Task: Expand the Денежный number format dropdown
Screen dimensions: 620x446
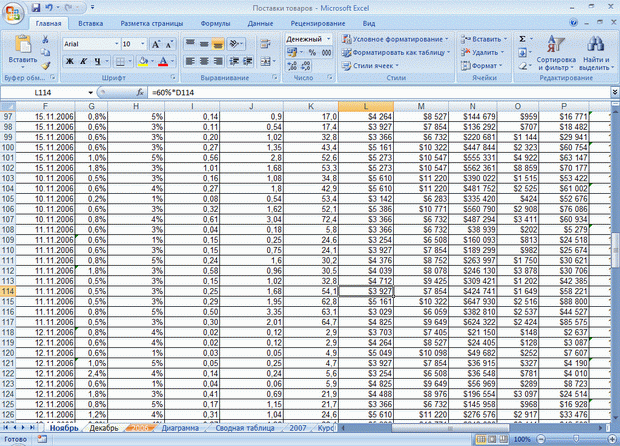Action: tap(329, 39)
